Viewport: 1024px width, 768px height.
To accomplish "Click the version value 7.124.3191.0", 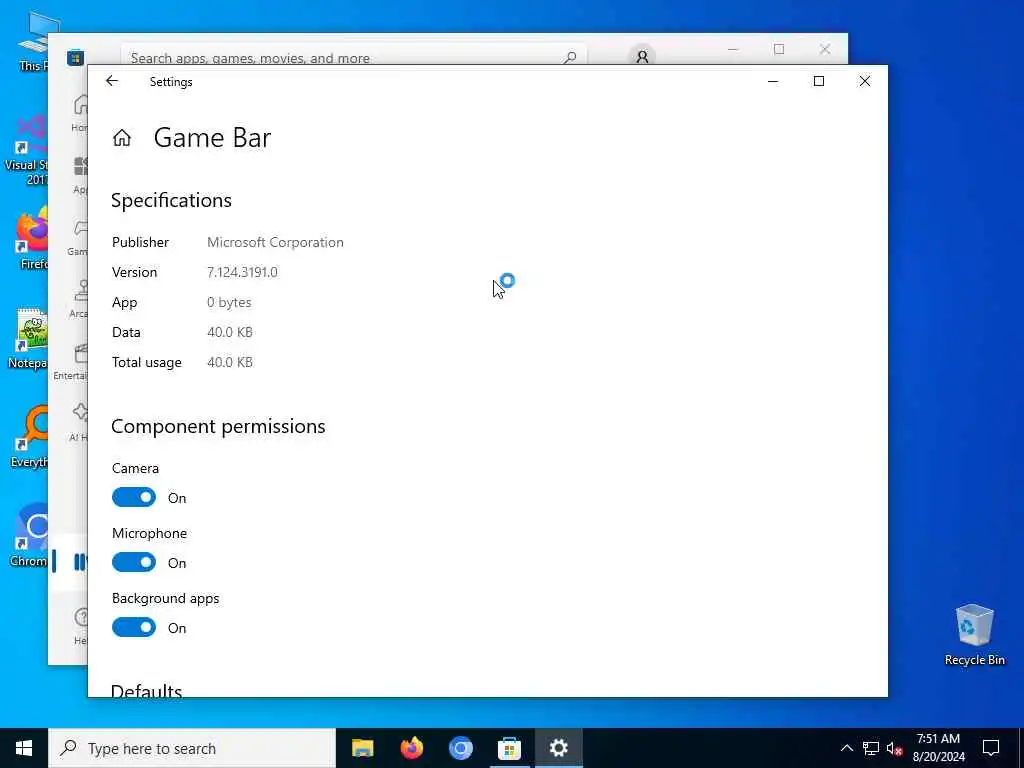I will (242, 272).
